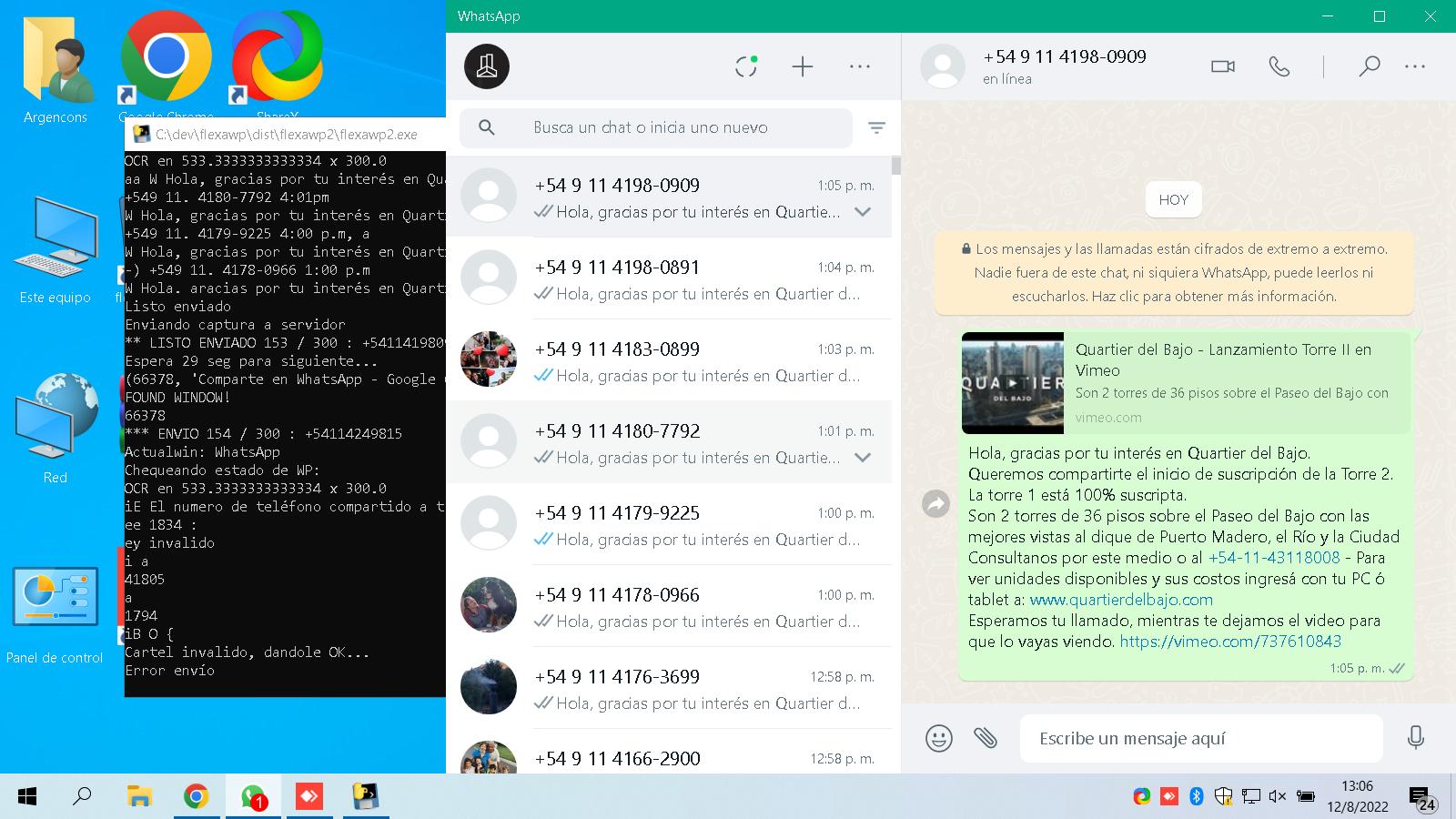Image resolution: width=1456 pixels, height=819 pixels.
Task: Click the phone number link +54-11-43118008
Action: coord(1274,558)
